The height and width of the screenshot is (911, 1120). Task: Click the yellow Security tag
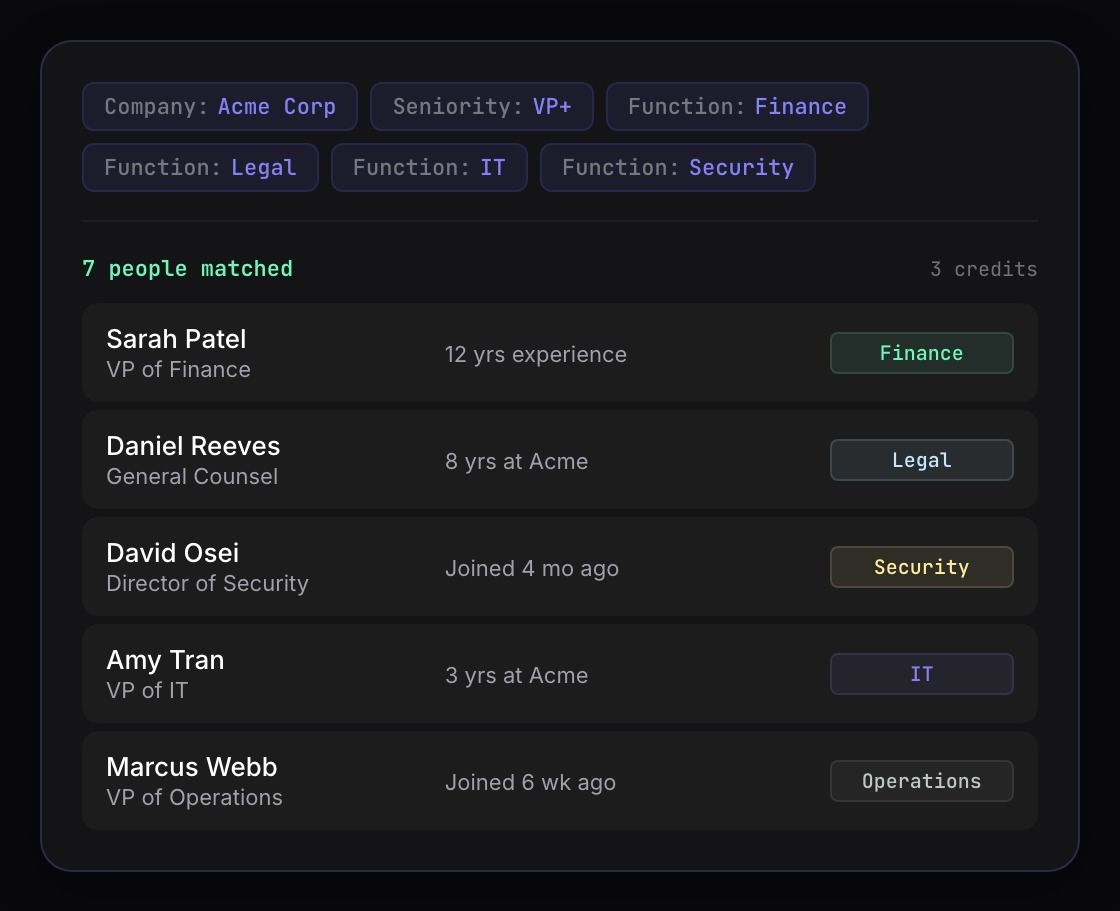tap(921, 567)
